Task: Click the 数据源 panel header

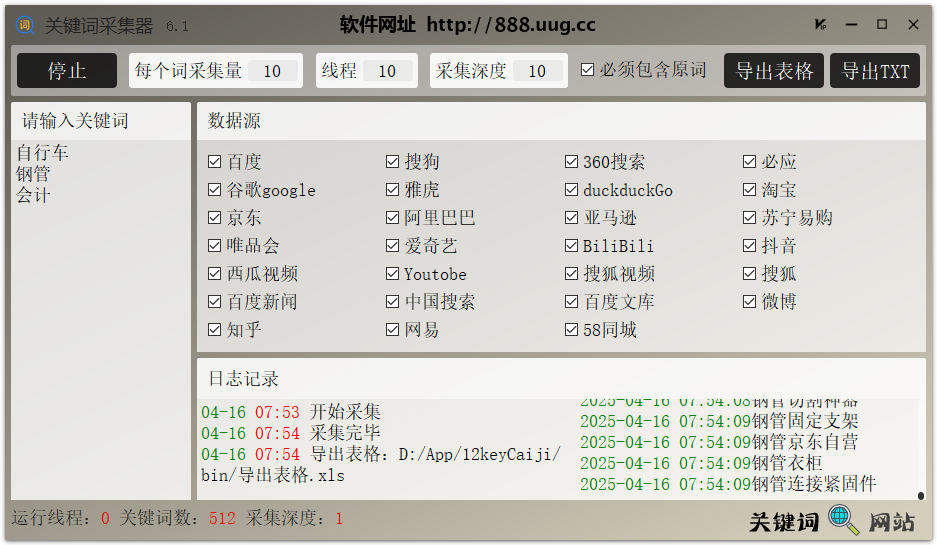Action: [x=234, y=121]
